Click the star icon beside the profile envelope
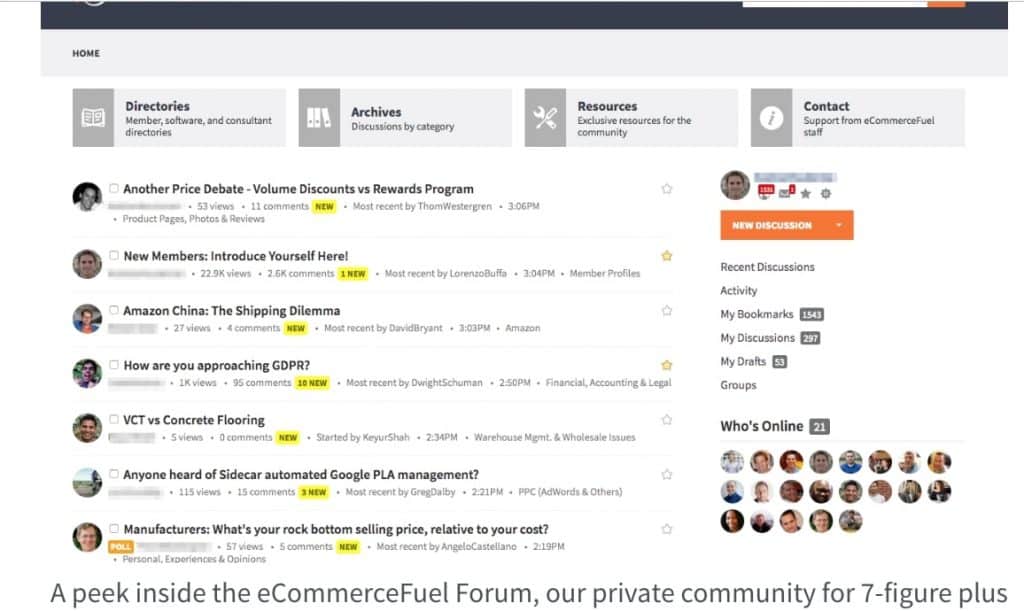Viewport: 1024px width, 611px height. [806, 193]
